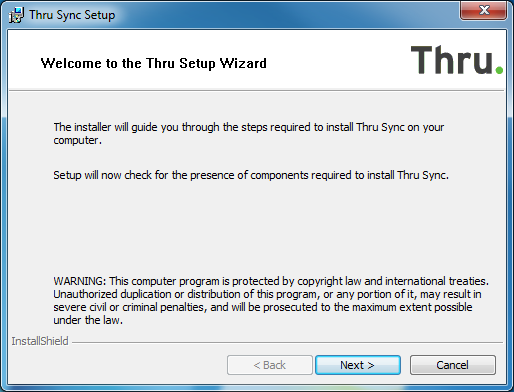Click the Thru logo in the header
This screenshot has height=392, width=514.
457,60
